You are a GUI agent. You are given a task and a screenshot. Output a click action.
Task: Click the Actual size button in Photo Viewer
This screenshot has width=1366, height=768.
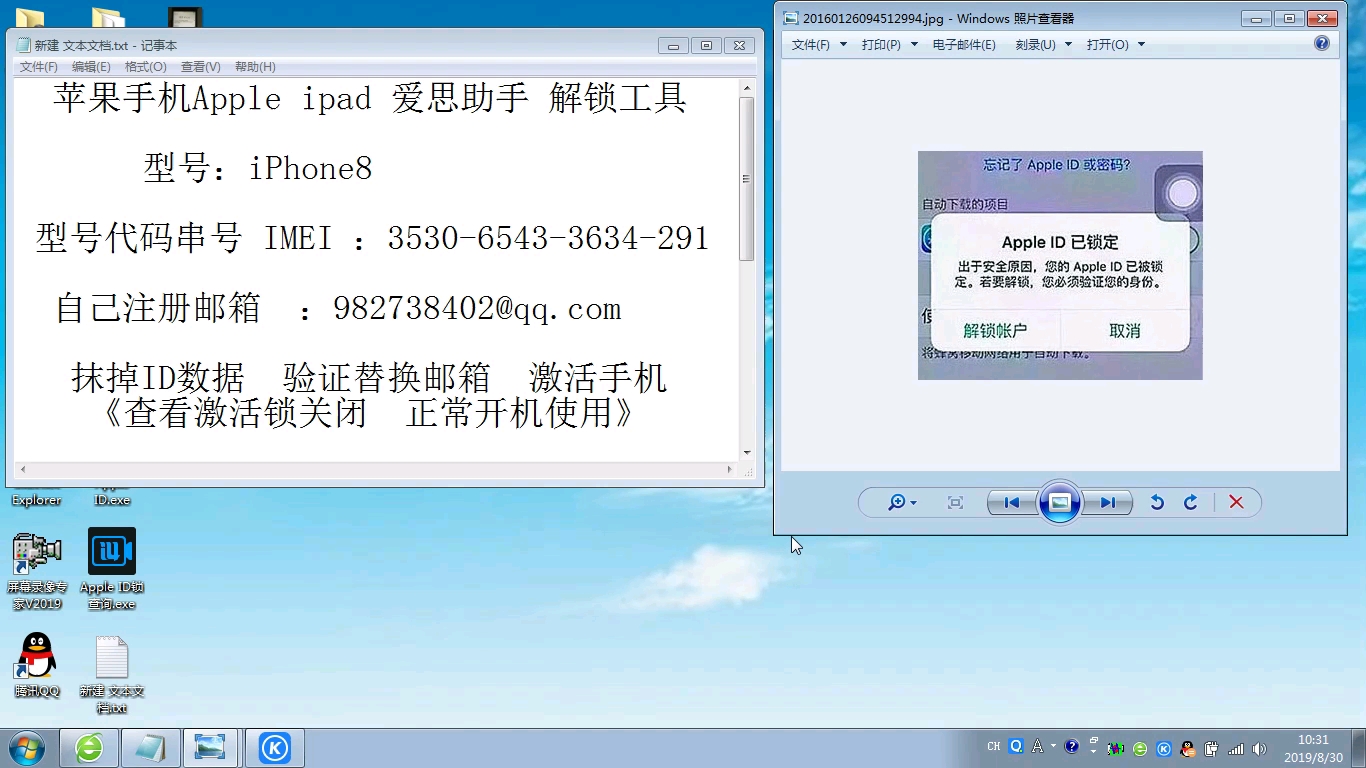[x=955, y=503]
